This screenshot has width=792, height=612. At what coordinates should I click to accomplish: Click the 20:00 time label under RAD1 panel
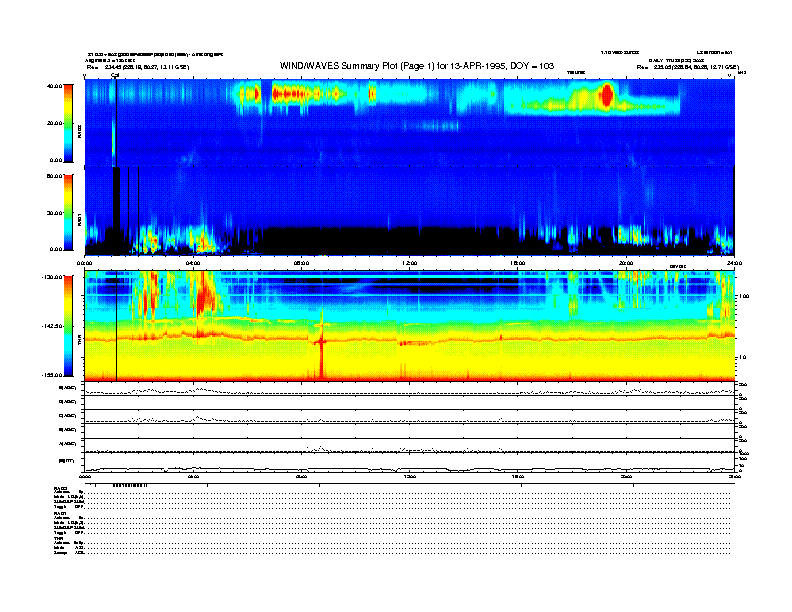pyautogui.click(x=626, y=263)
